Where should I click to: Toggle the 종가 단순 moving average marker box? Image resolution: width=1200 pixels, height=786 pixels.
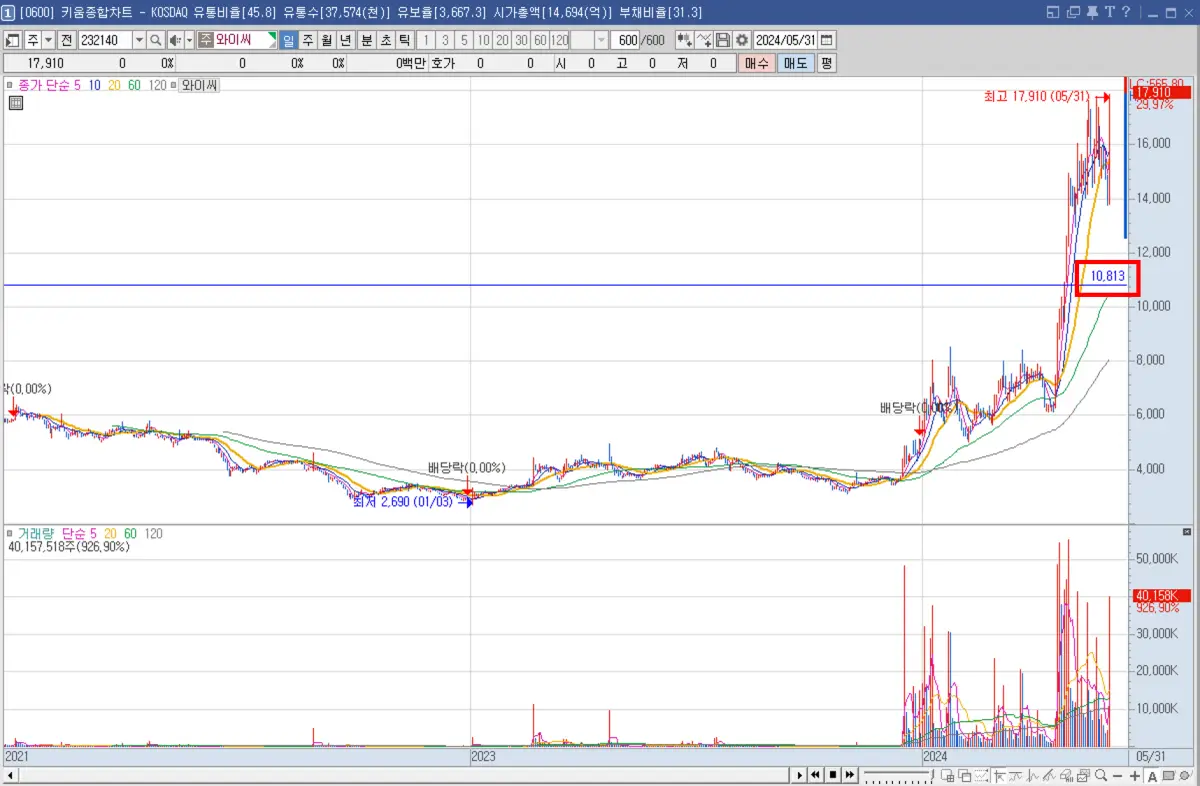click(10, 86)
